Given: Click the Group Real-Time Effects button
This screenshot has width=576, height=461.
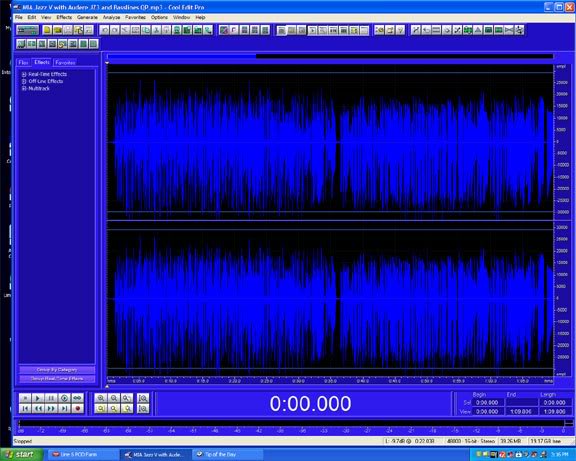Looking at the screenshot, I should [57, 379].
